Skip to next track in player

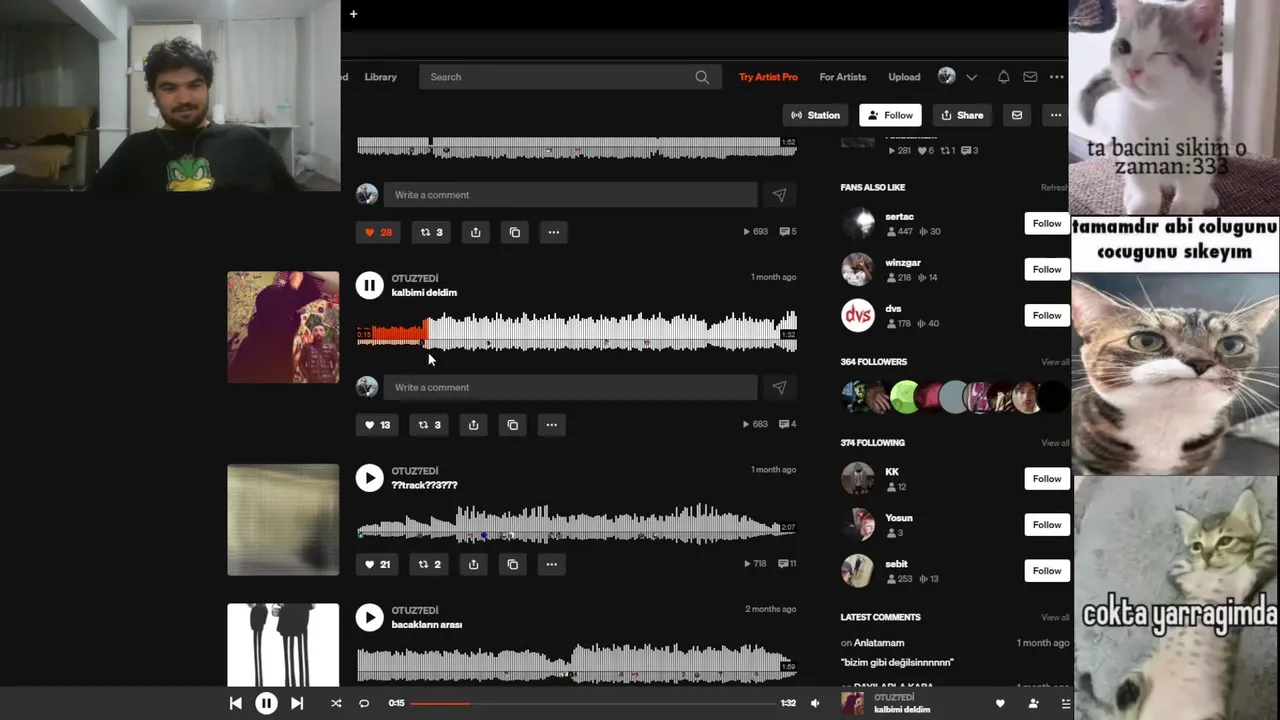coord(297,703)
